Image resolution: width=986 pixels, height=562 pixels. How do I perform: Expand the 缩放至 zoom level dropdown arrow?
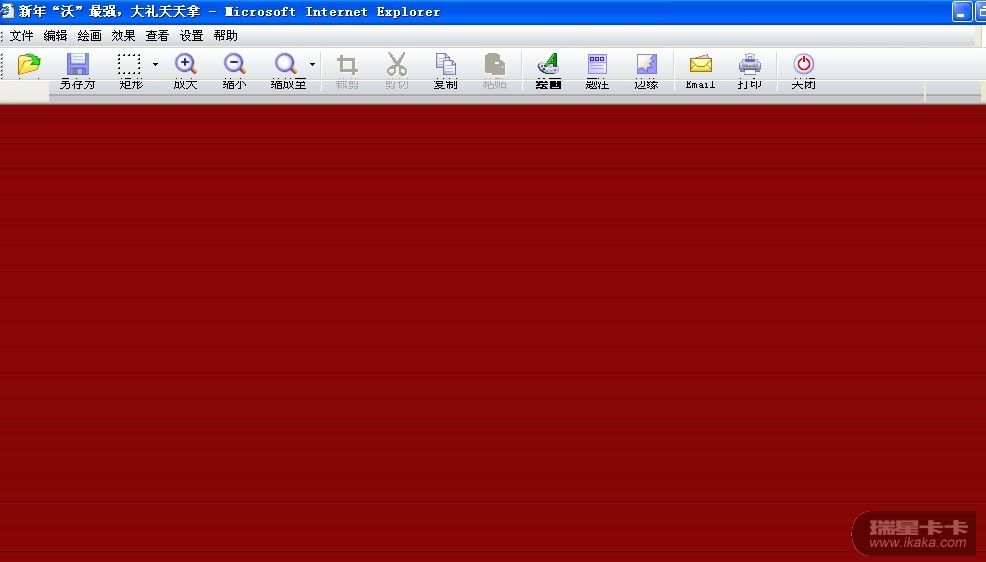click(312, 64)
